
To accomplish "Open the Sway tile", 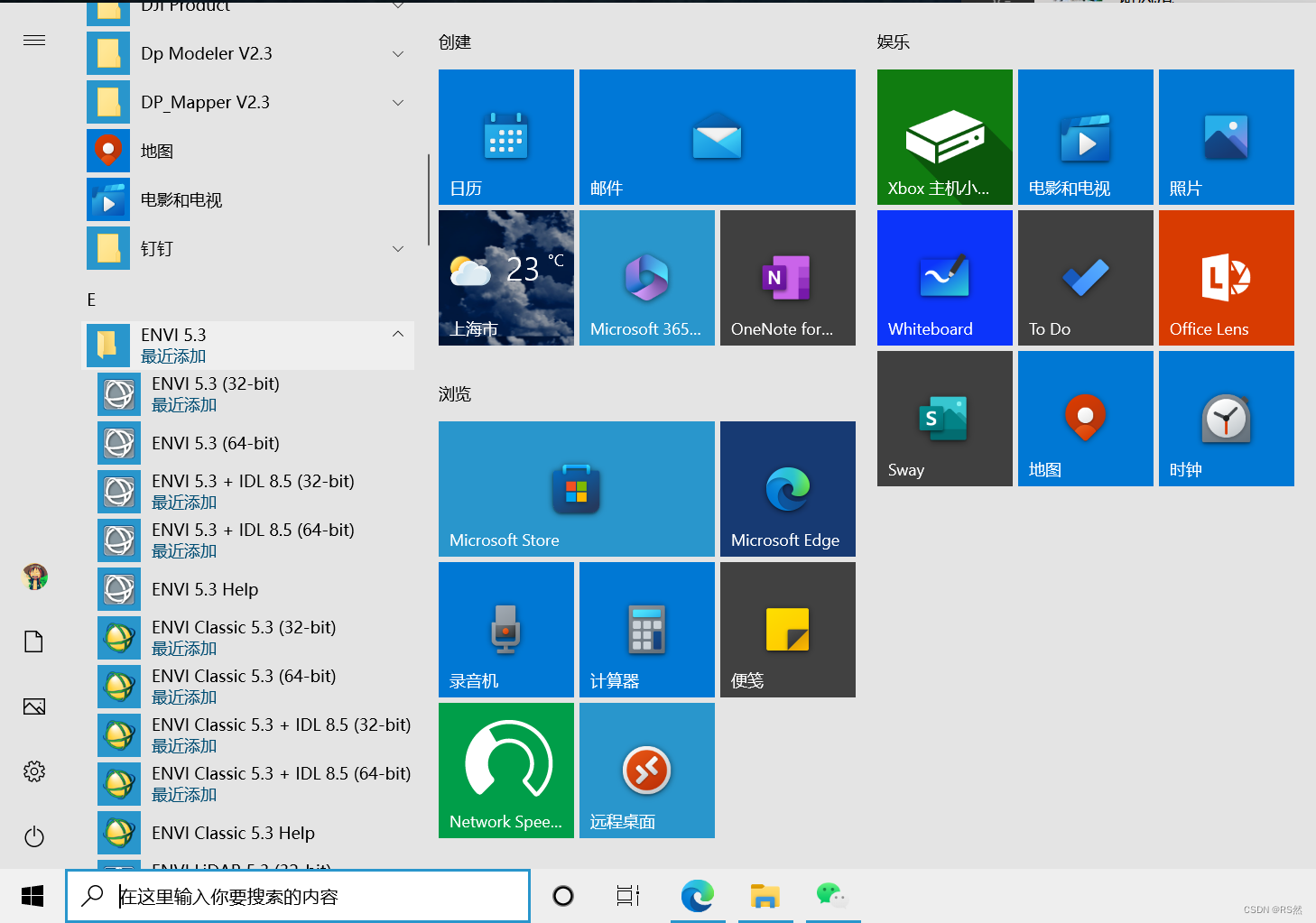I will 945,419.
